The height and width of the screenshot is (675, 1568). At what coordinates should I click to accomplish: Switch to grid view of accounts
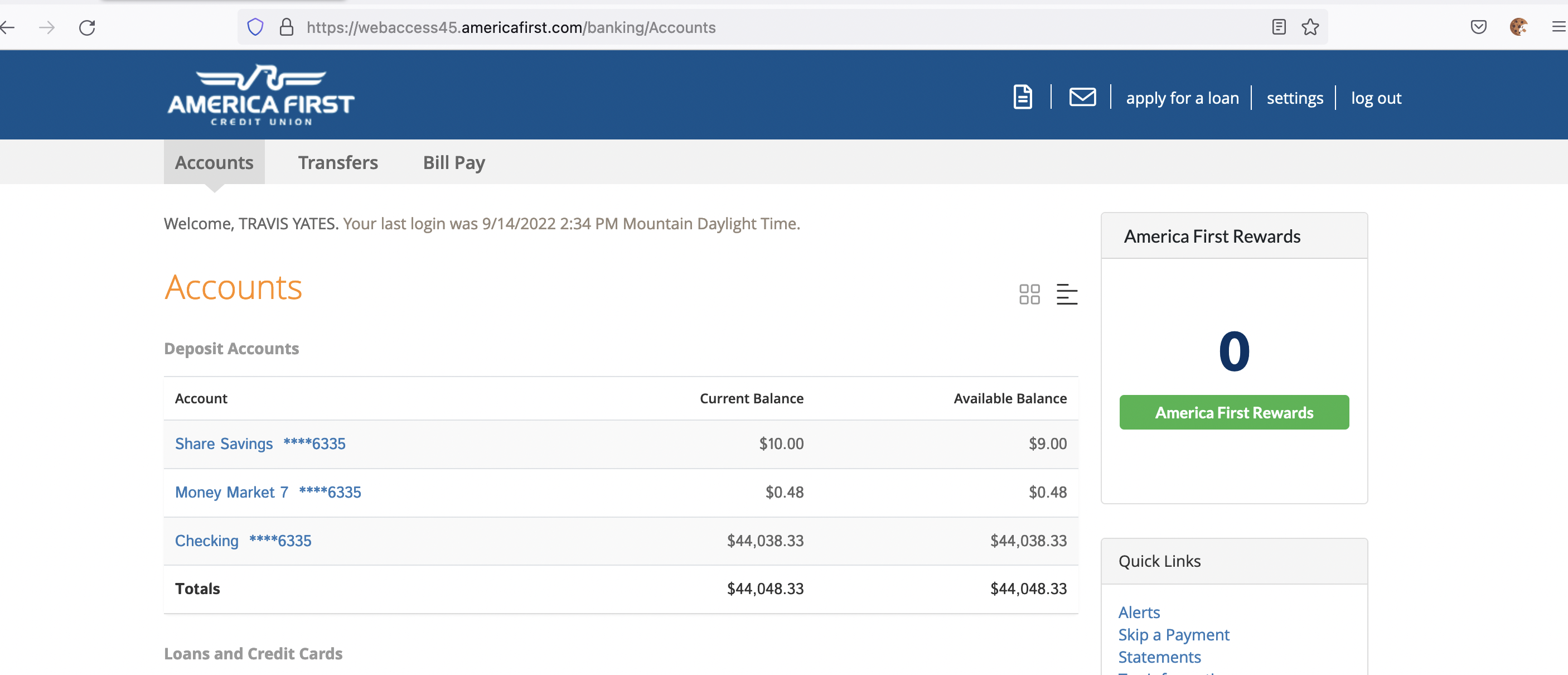1029,294
